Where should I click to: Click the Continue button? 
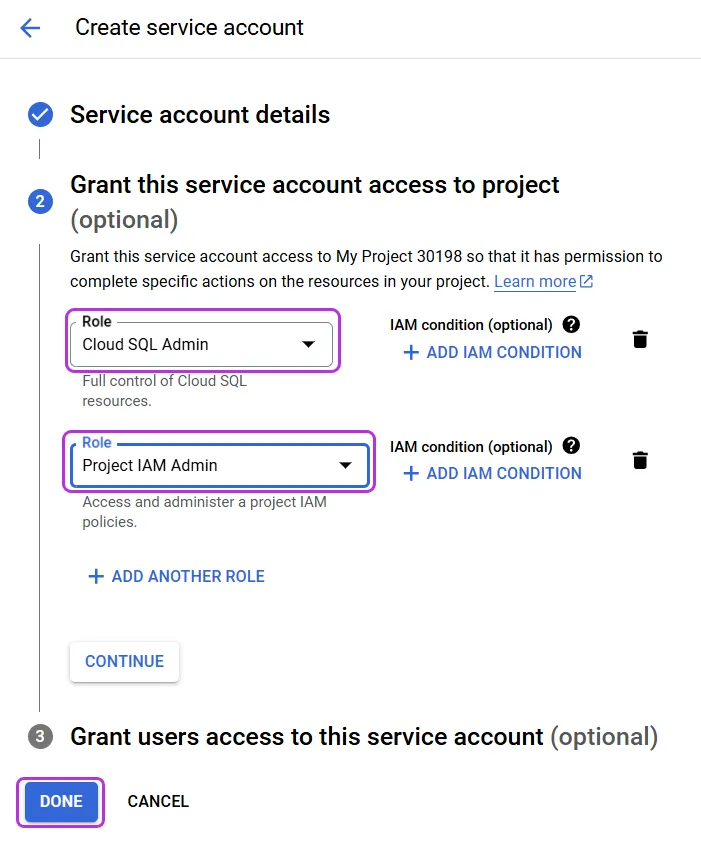[124, 661]
